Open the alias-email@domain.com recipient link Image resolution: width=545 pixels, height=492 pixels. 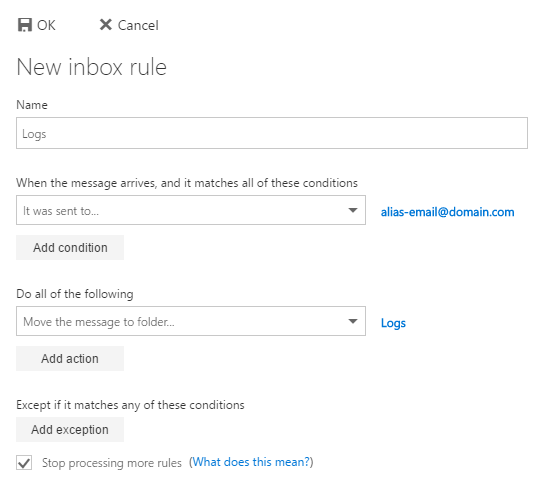tap(447, 212)
